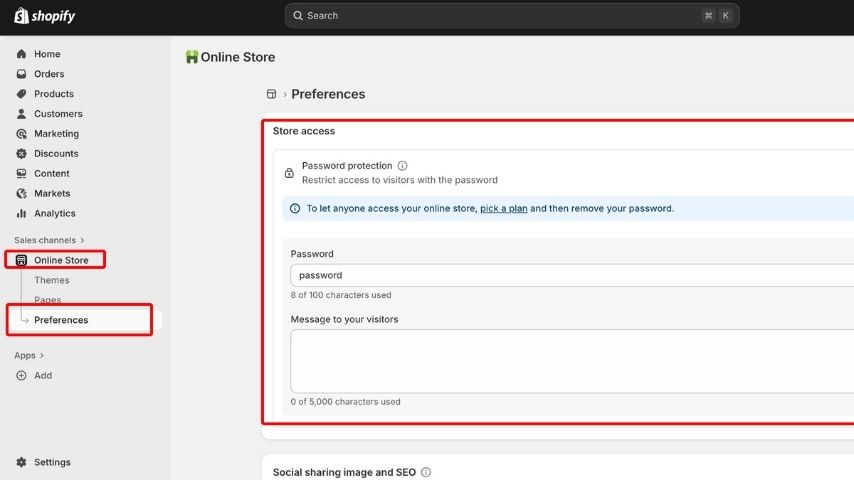
Task: Click the Markets globe icon
Action: coord(21,193)
